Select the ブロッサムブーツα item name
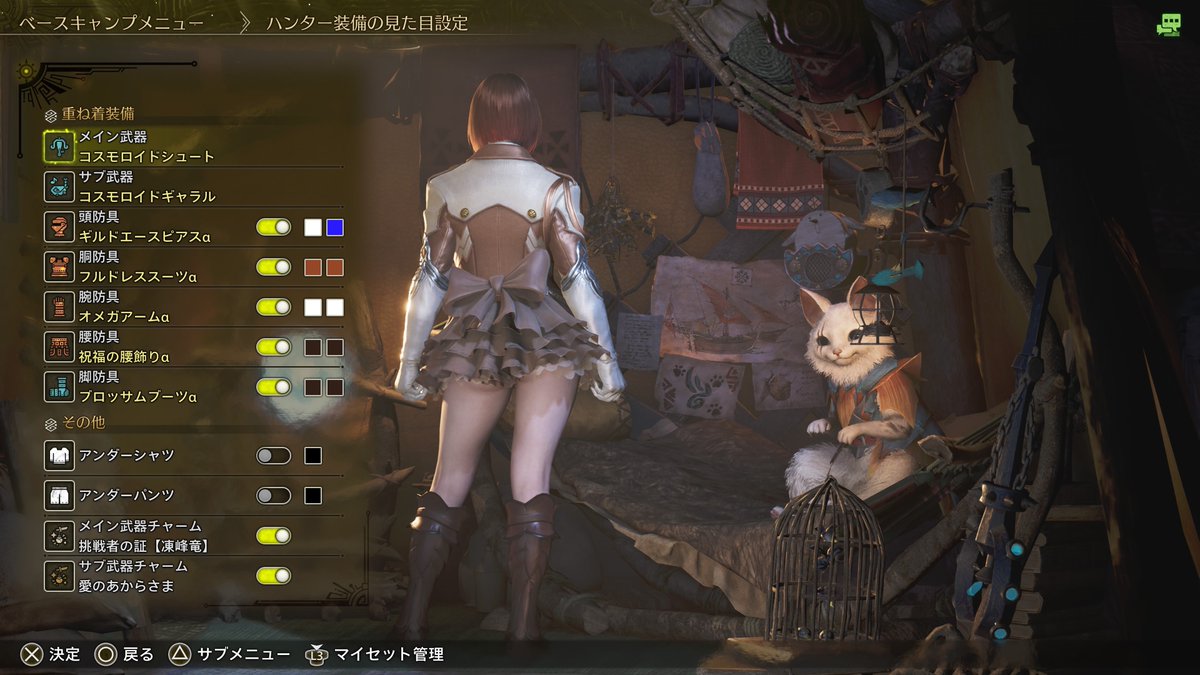The height and width of the screenshot is (675, 1200). pyautogui.click(x=138, y=397)
